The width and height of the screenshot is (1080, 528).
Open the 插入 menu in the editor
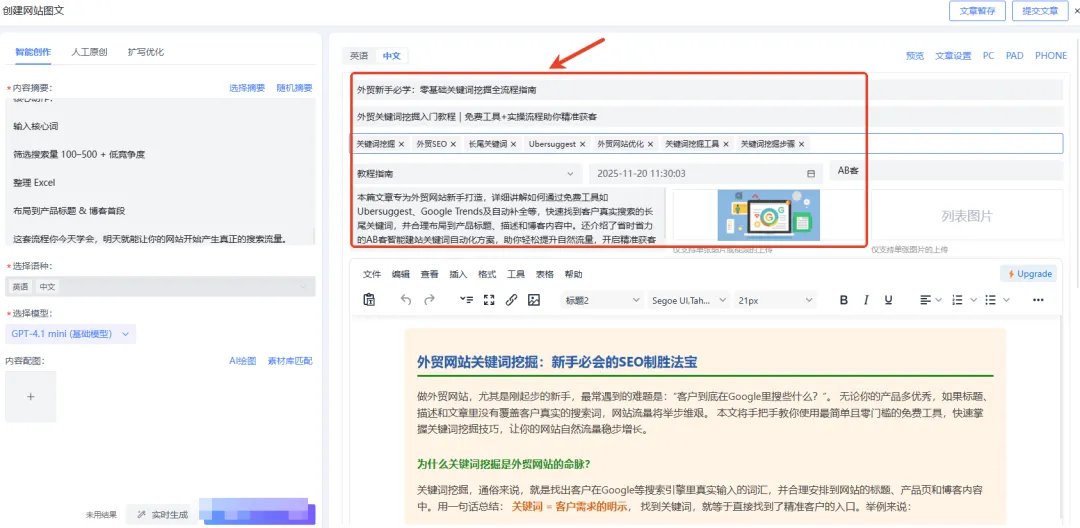pos(458,274)
